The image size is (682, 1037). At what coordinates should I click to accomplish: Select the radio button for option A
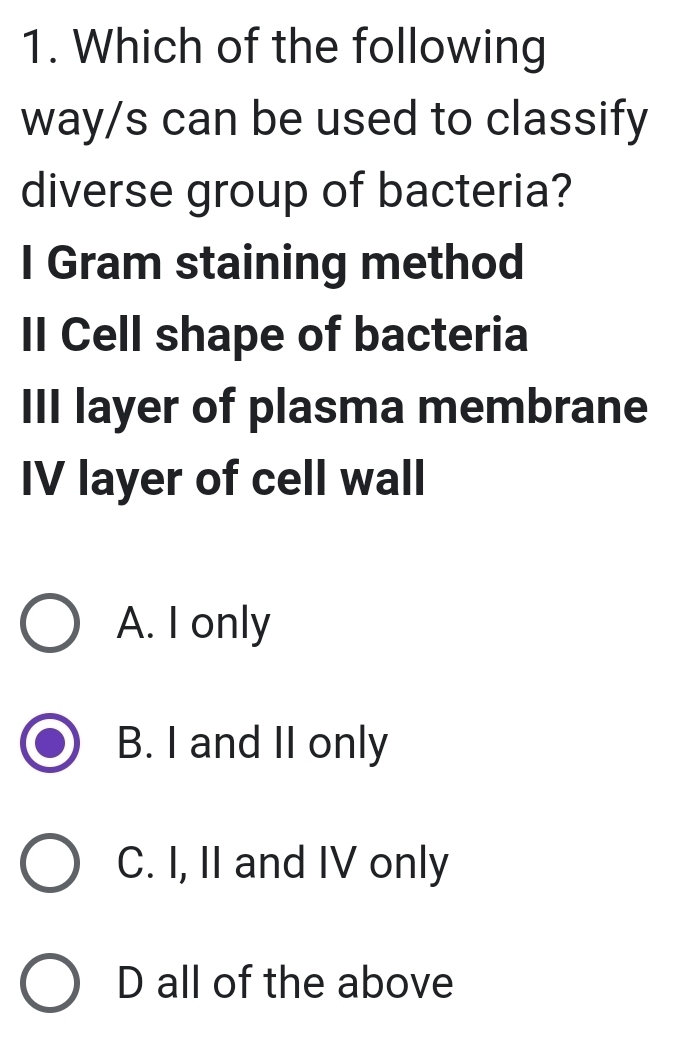point(49,626)
